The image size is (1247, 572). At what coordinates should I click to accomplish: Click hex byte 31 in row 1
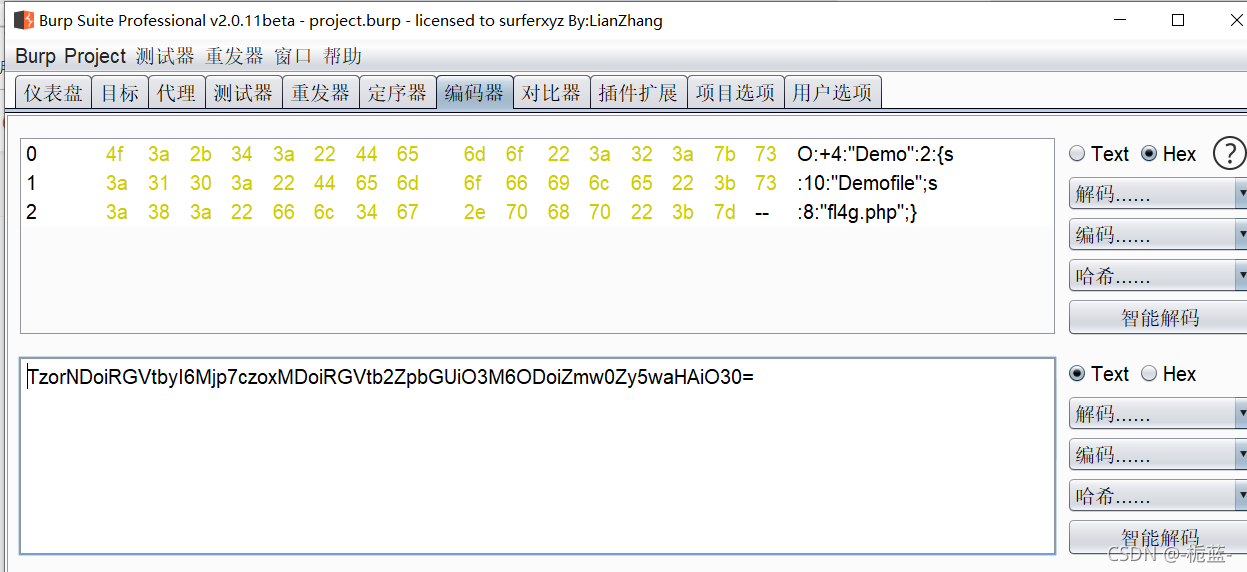click(x=158, y=183)
